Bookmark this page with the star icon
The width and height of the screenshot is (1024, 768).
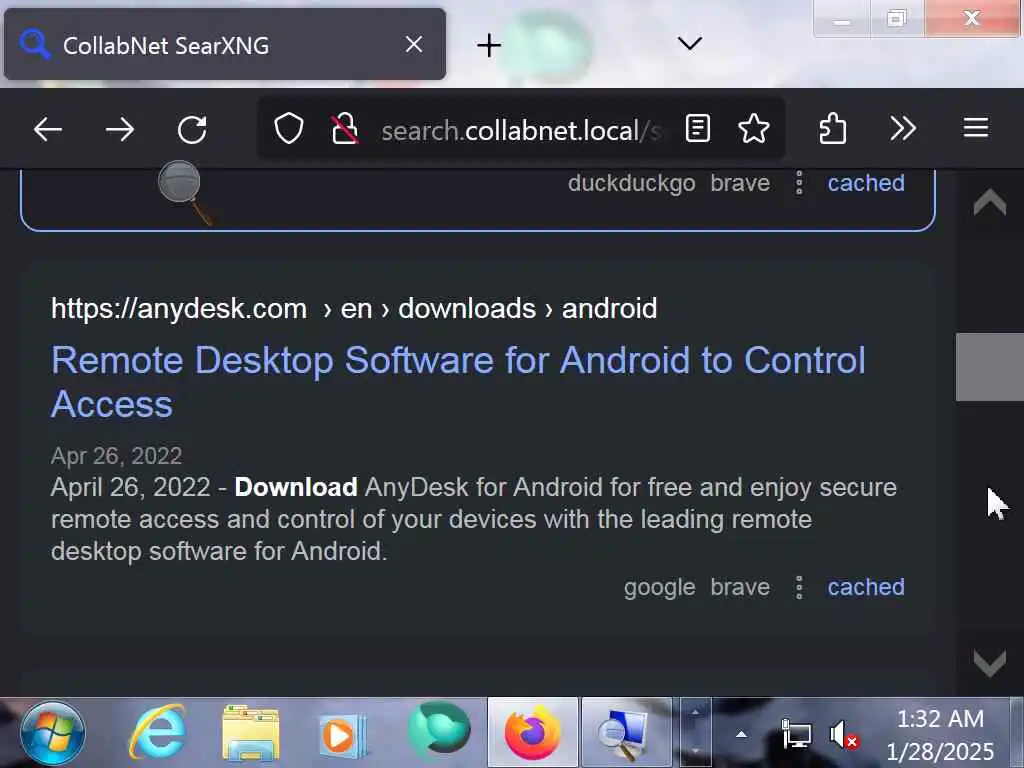point(754,128)
